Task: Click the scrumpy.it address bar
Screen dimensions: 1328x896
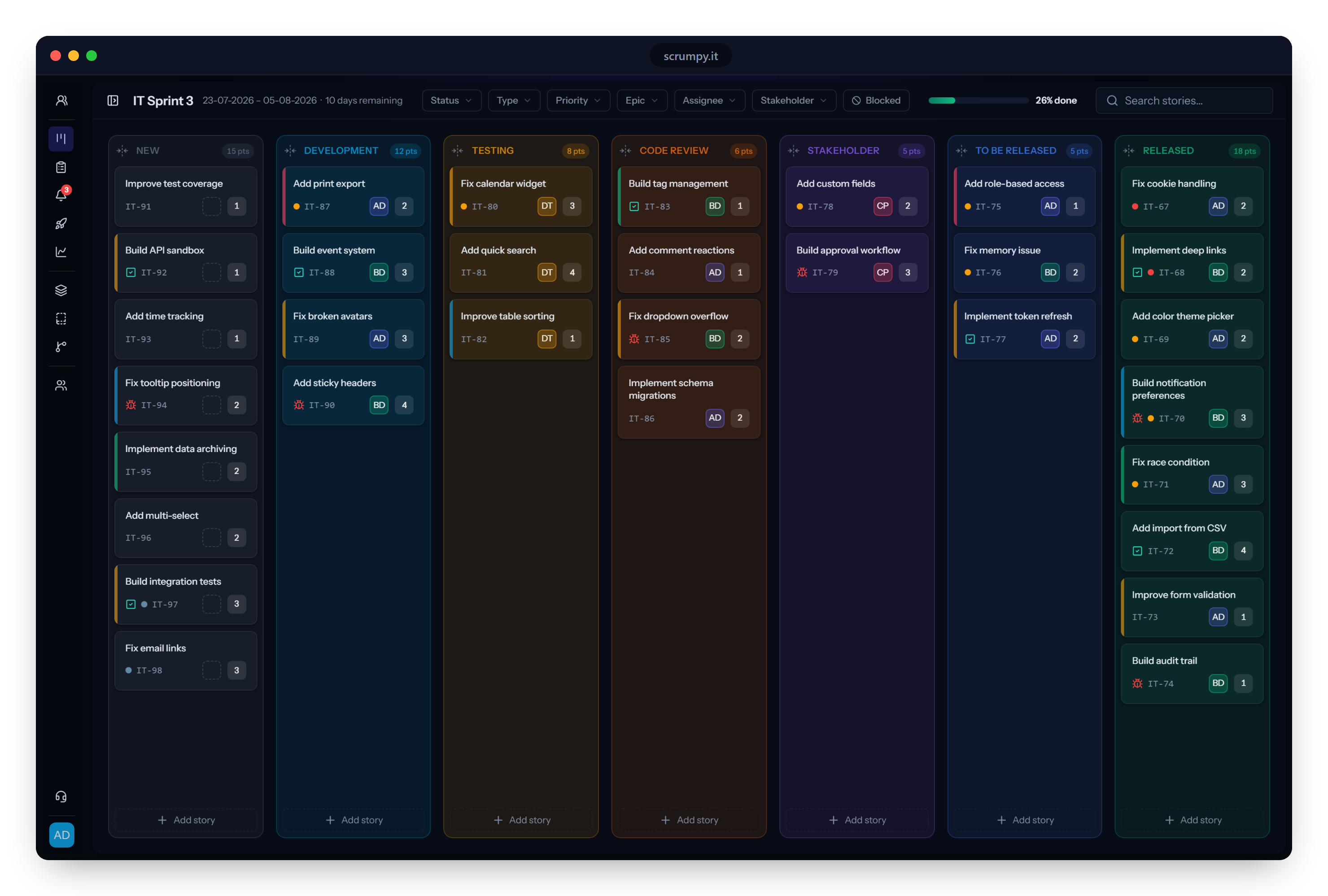Action: click(x=690, y=56)
